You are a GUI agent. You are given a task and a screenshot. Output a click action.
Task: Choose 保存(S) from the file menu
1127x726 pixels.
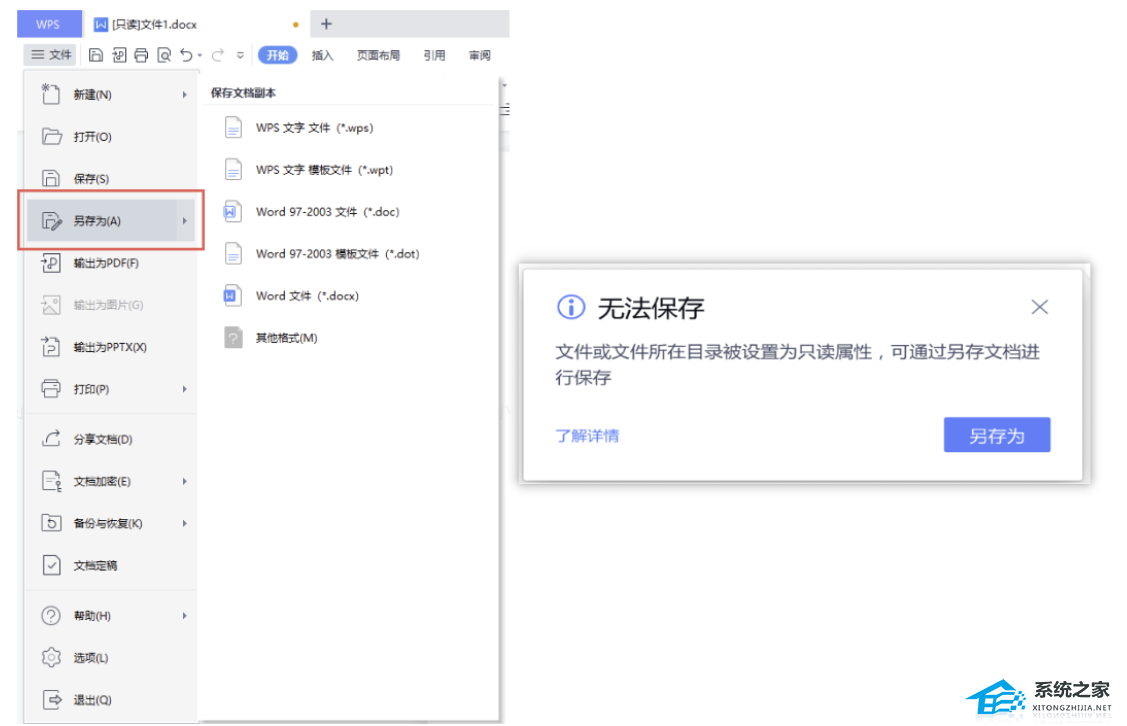(111, 178)
